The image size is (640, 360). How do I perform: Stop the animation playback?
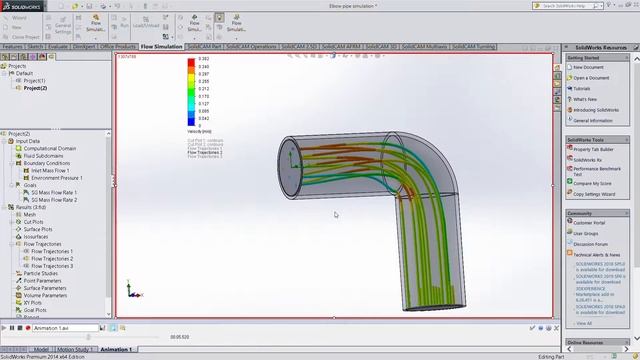coord(20,328)
